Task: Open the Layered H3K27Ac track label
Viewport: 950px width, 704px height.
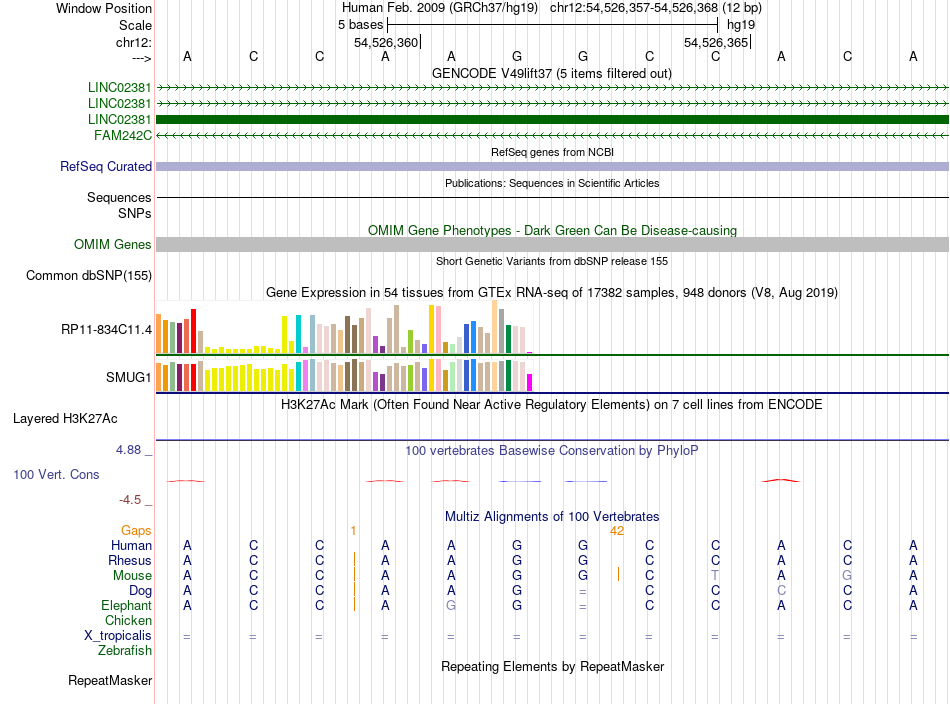Action: pyautogui.click(x=65, y=419)
